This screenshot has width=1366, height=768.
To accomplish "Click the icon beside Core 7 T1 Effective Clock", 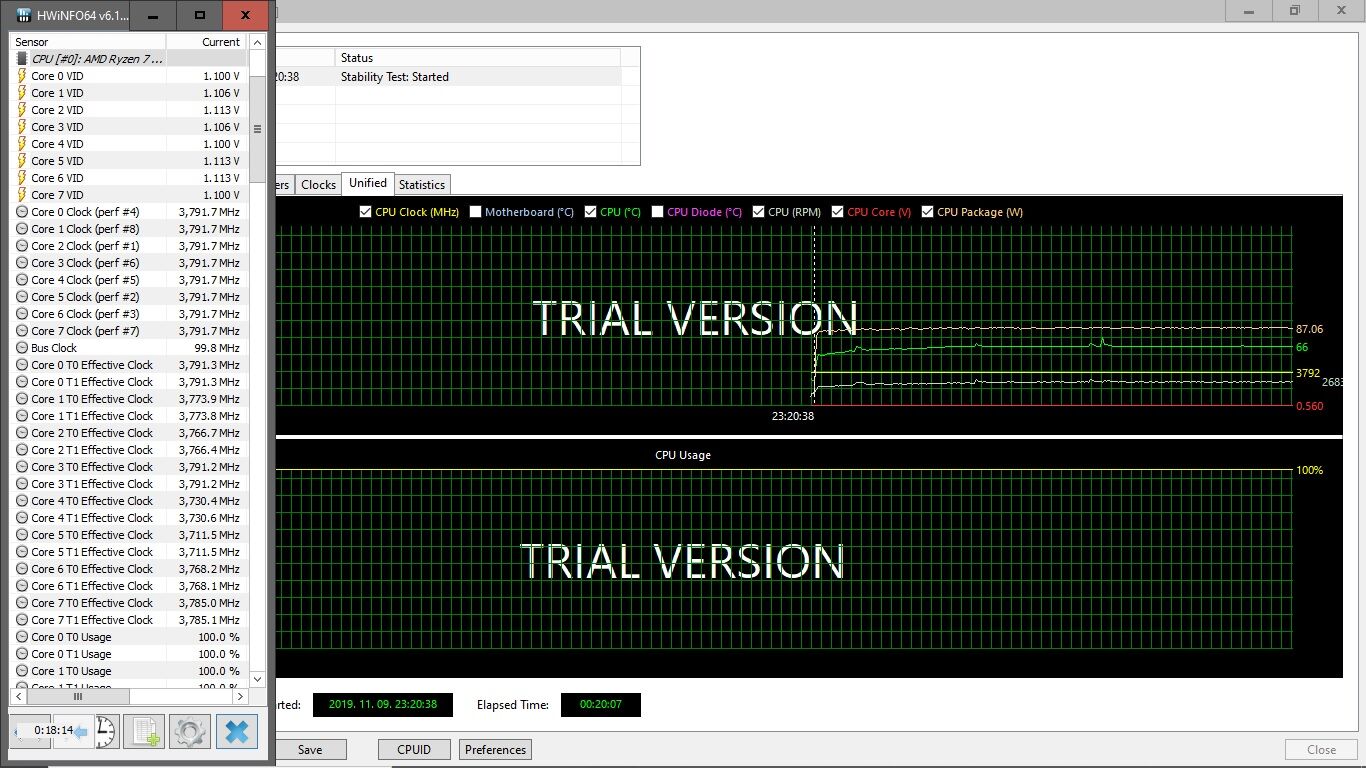I will click(x=22, y=620).
